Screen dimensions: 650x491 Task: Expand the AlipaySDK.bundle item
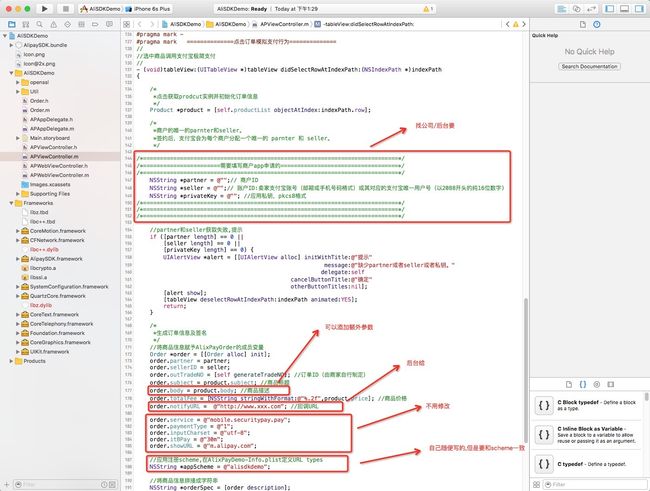[x=11, y=45]
